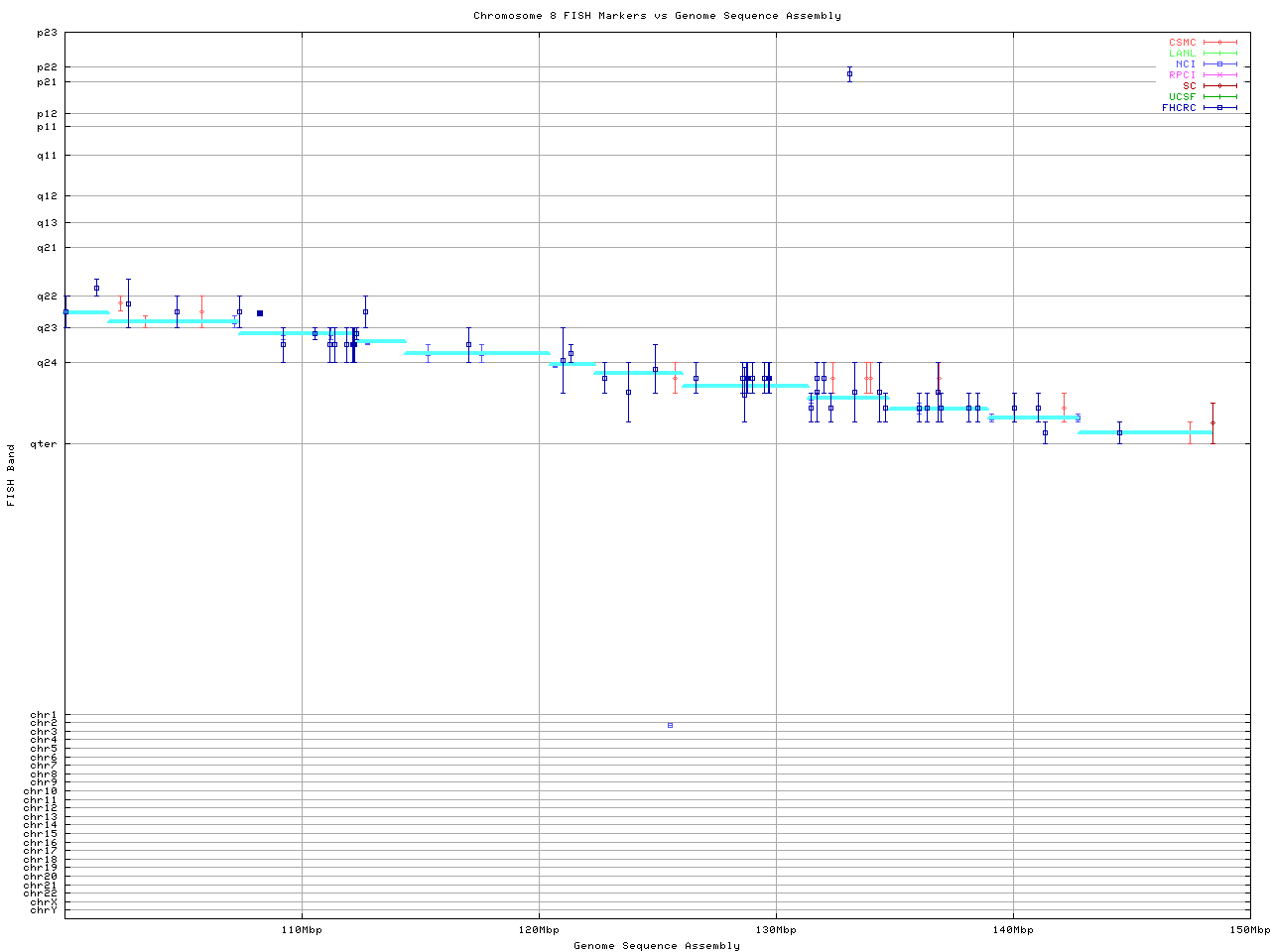Click the UCSF legend label
The image size is (1270, 952).
1182,96
